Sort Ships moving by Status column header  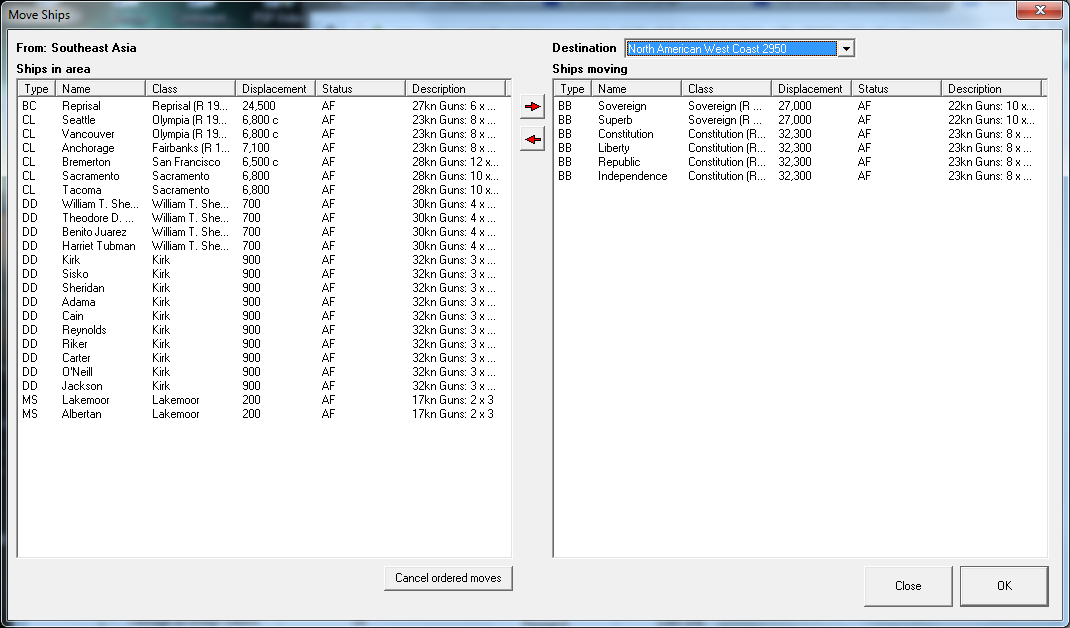coord(897,89)
